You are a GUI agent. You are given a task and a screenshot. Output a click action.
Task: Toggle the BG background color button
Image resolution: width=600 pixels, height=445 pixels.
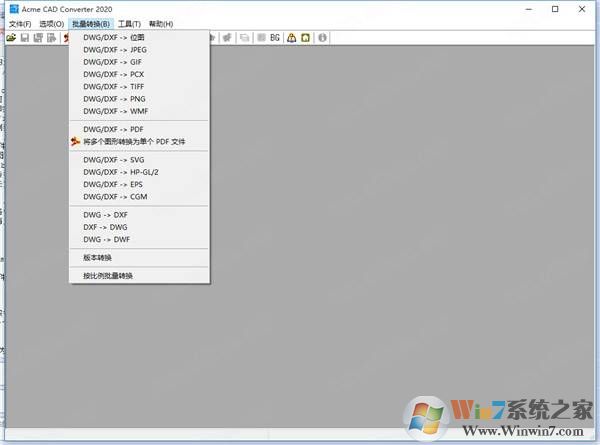(x=275, y=37)
